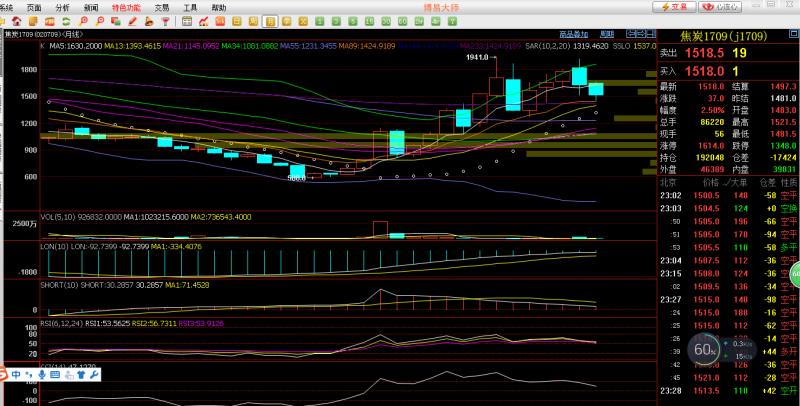Click the 卖出 price 1518.5
The image size is (800, 406).
704,53
